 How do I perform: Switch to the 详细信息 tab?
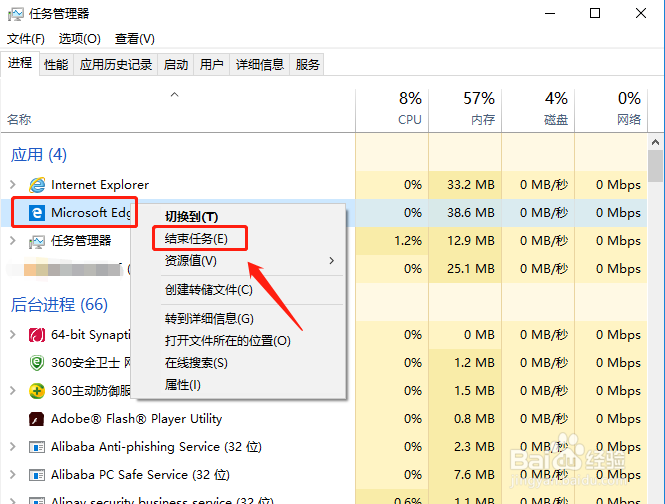pyautogui.click(x=260, y=65)
